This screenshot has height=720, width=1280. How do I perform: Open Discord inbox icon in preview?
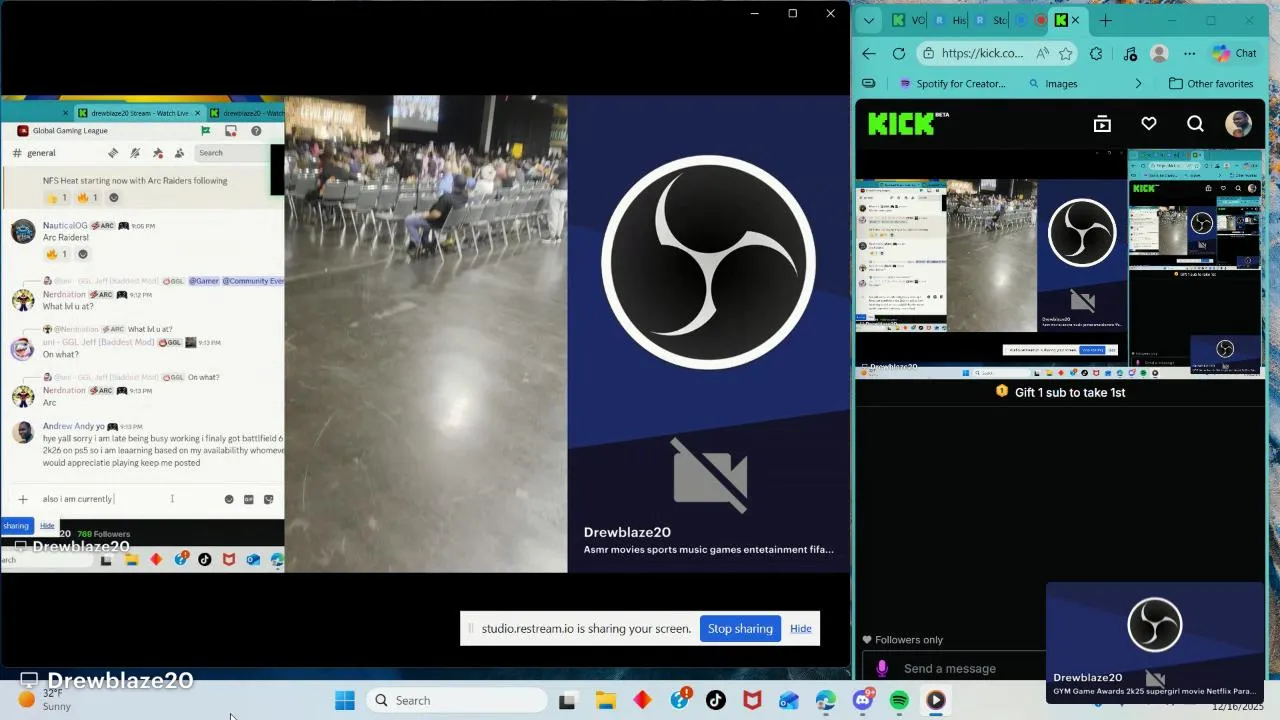231,131
